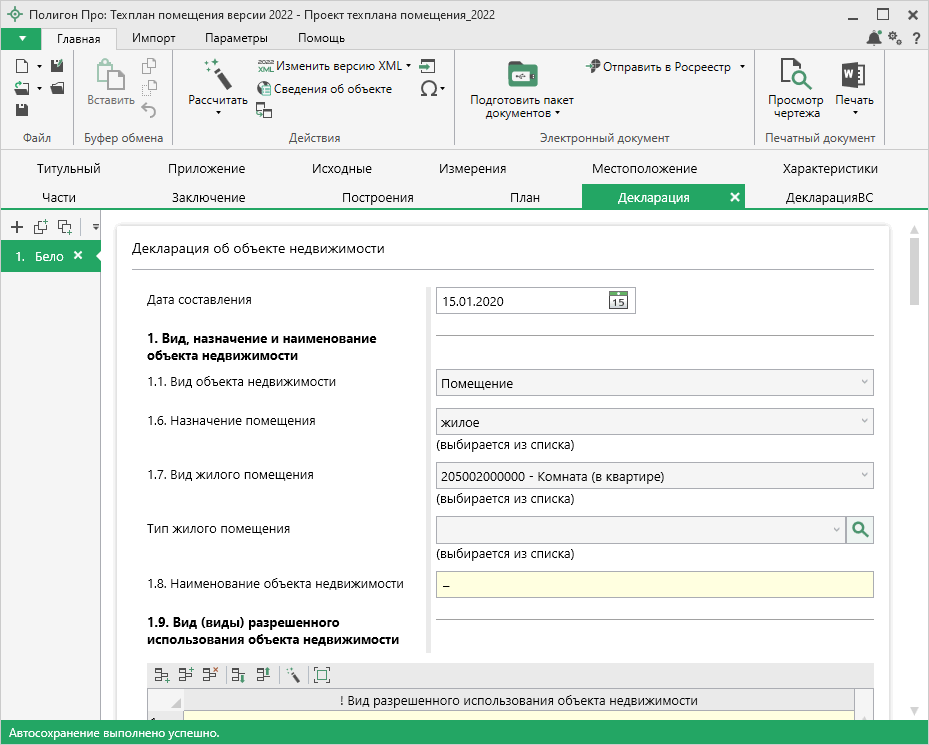Click the notification bell icon

[x=873, y=38]
